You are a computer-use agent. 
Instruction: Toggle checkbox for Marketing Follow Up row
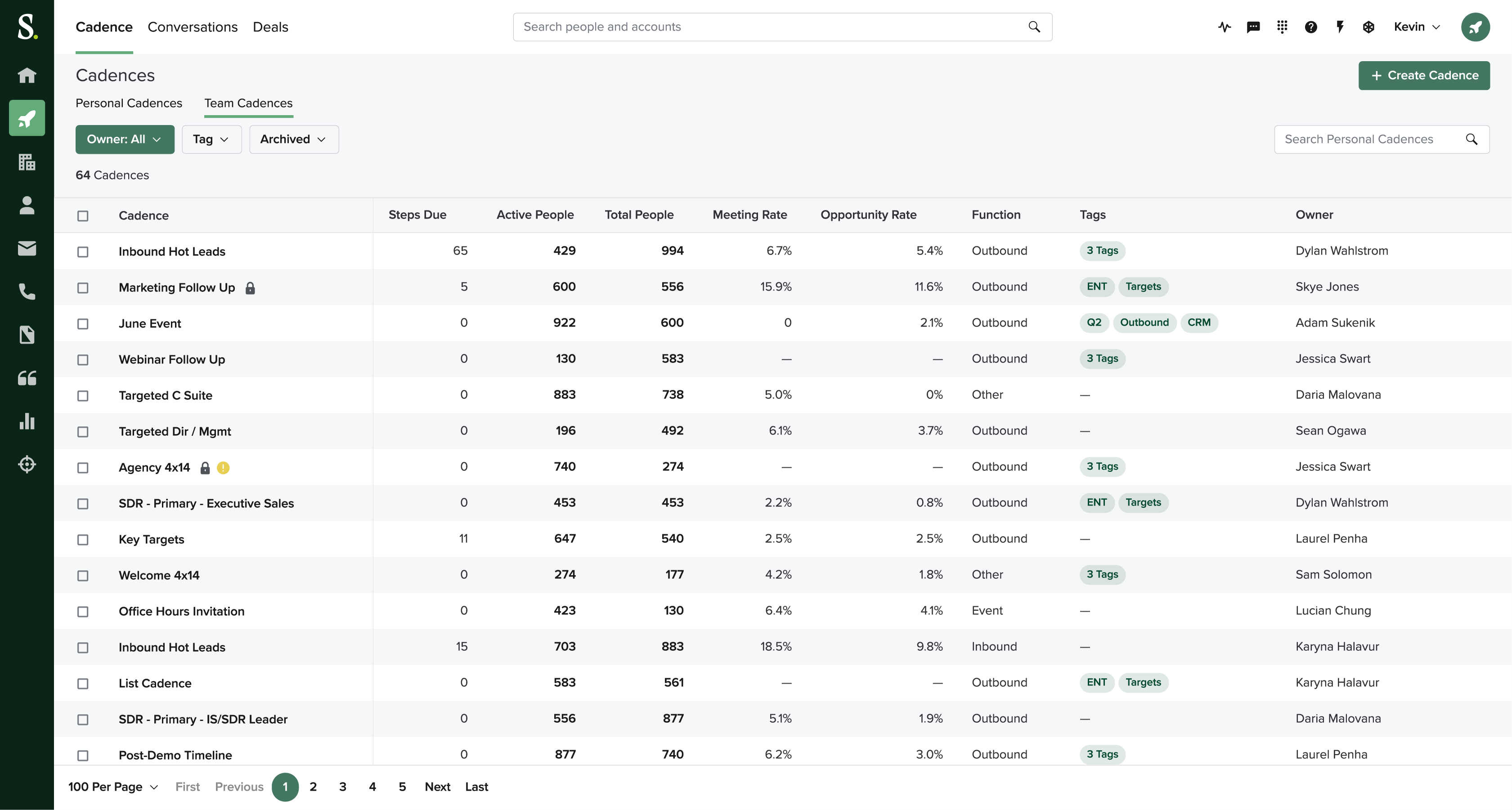83,288
